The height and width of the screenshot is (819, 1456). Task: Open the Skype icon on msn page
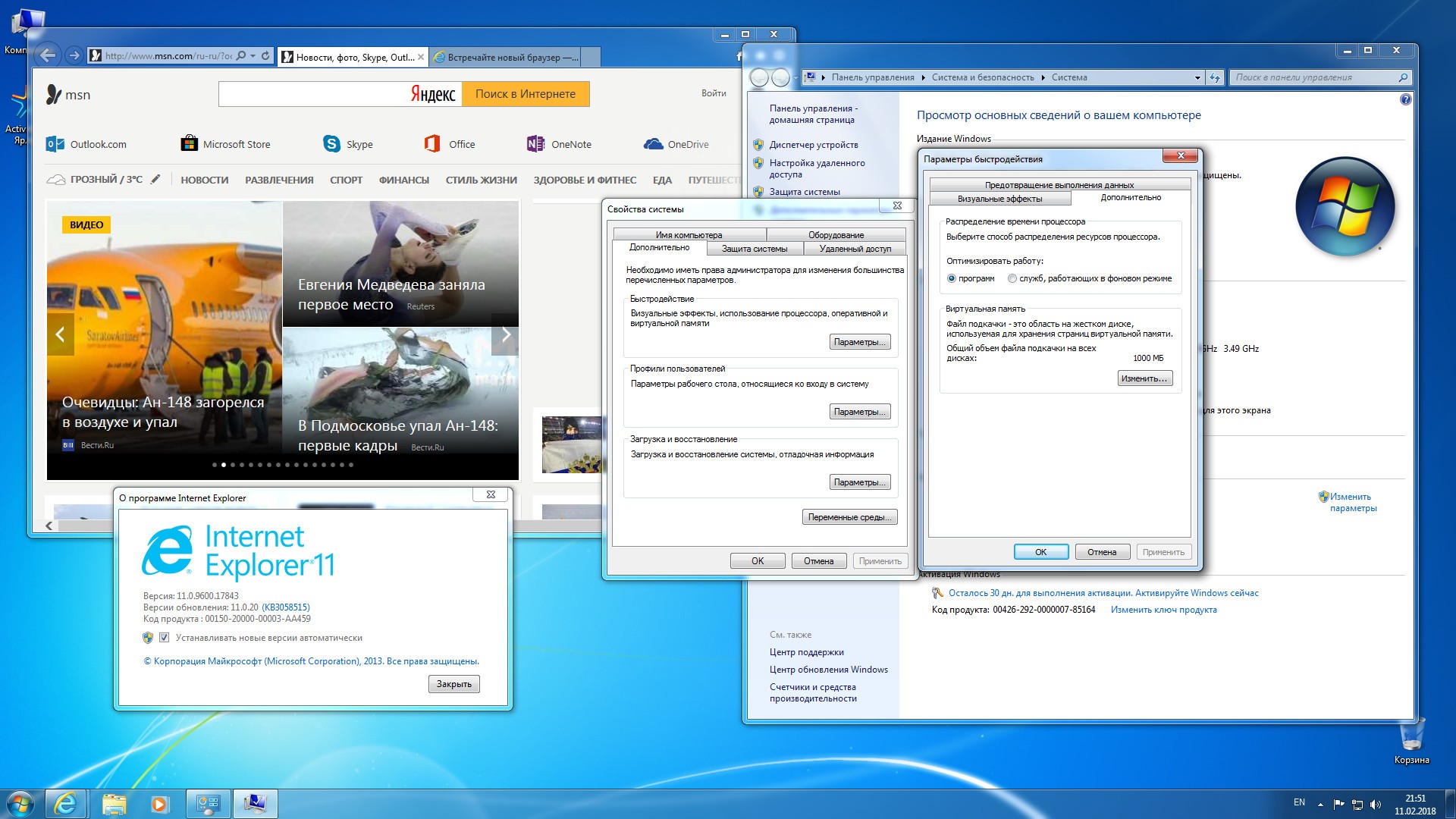pyautogui.click(x=331, y=144)
